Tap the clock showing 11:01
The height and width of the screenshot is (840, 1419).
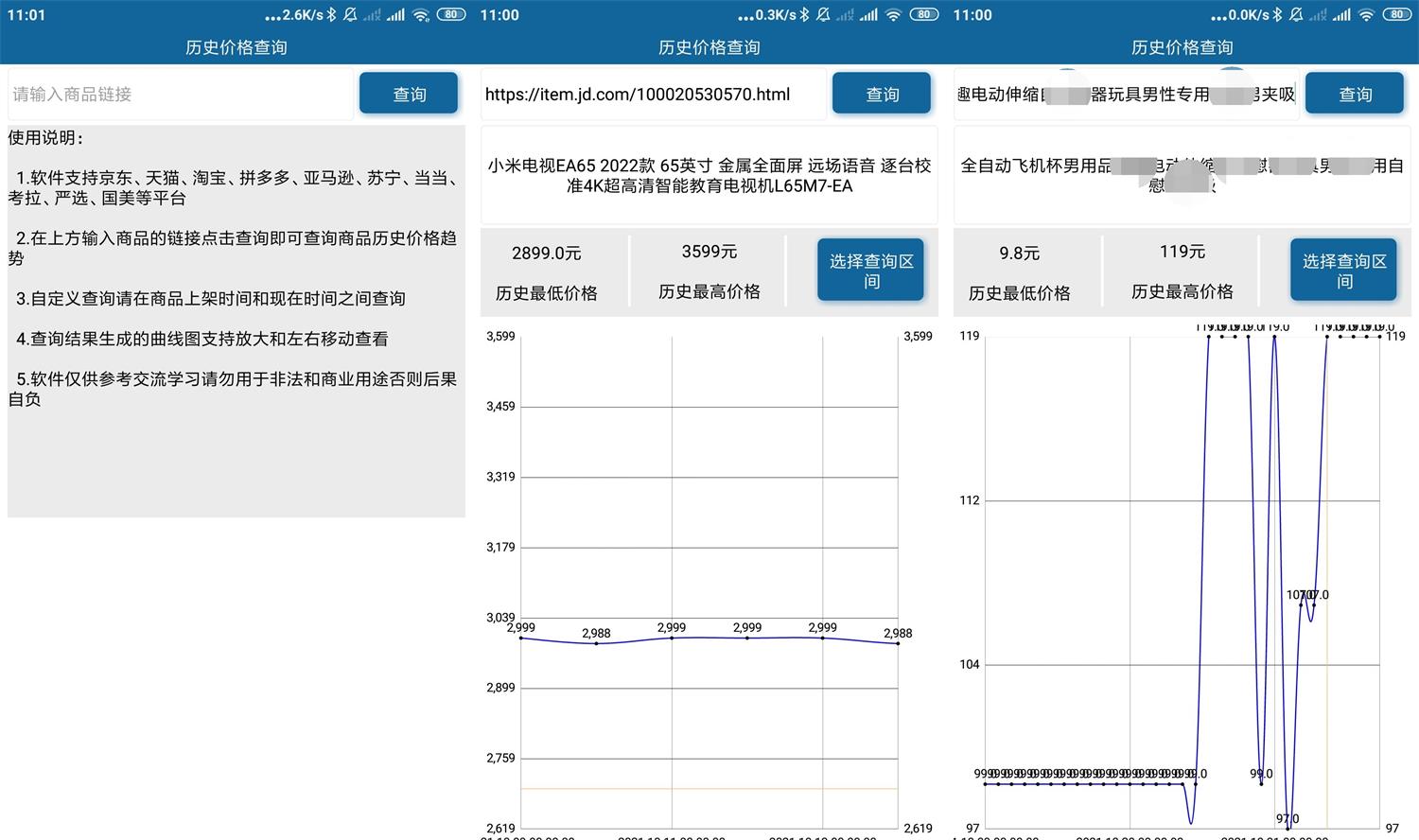coord(28,14)
